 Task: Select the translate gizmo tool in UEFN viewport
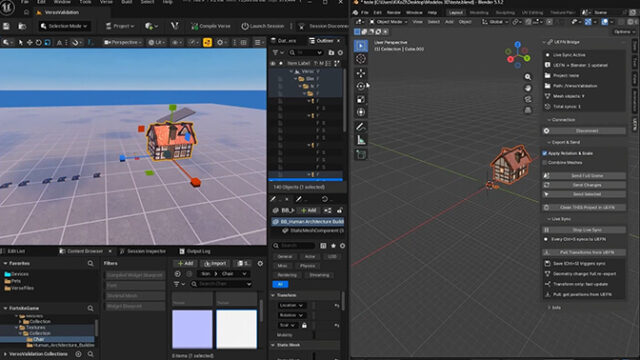coord(29,42)
